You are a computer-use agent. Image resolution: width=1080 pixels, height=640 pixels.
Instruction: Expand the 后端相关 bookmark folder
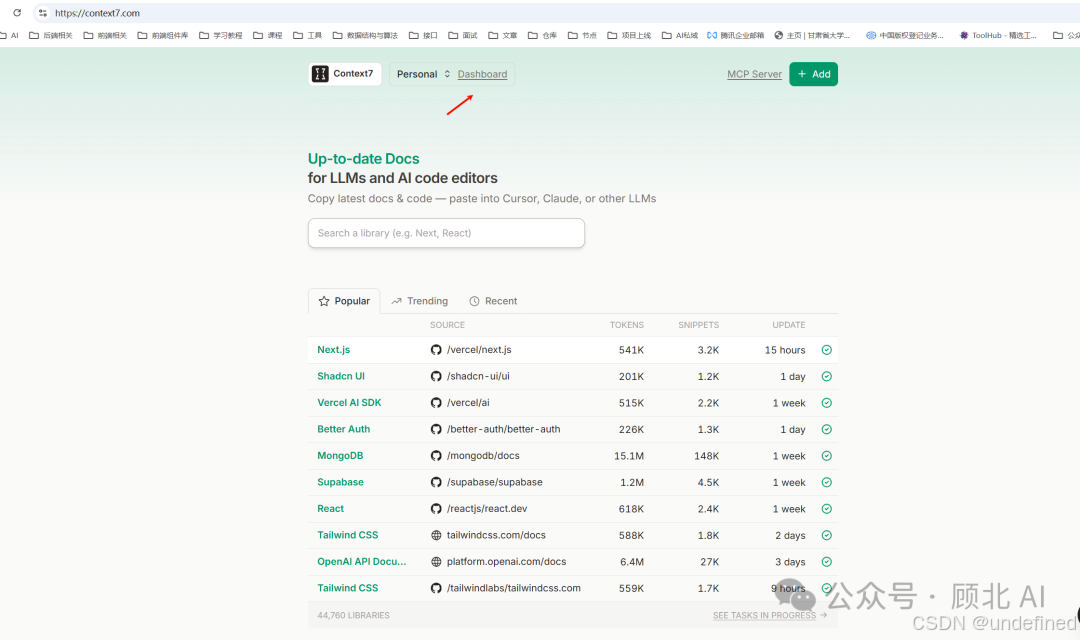(50, 35)
